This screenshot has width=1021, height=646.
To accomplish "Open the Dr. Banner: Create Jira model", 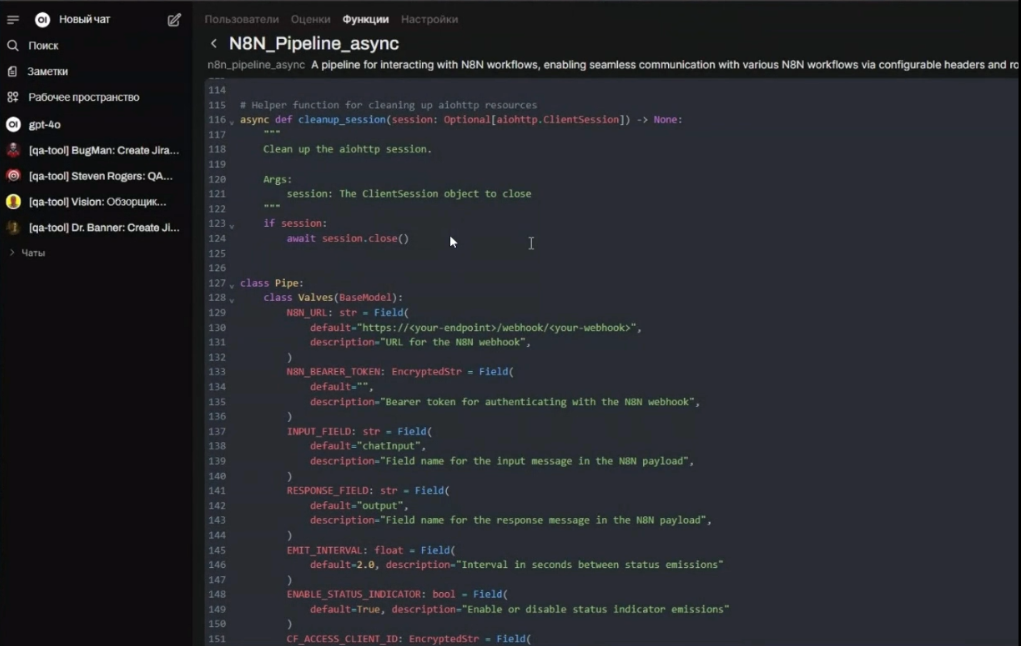I will coord(103,228).
